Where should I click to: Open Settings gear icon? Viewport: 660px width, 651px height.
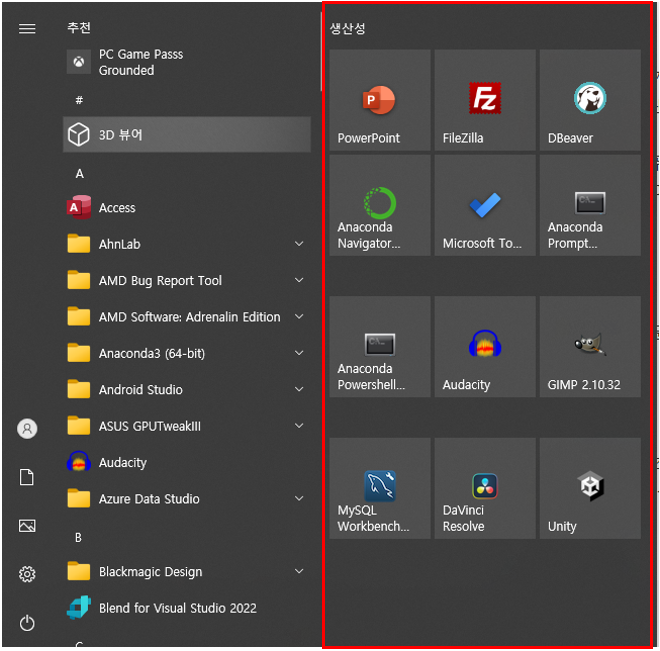(27, 574)
